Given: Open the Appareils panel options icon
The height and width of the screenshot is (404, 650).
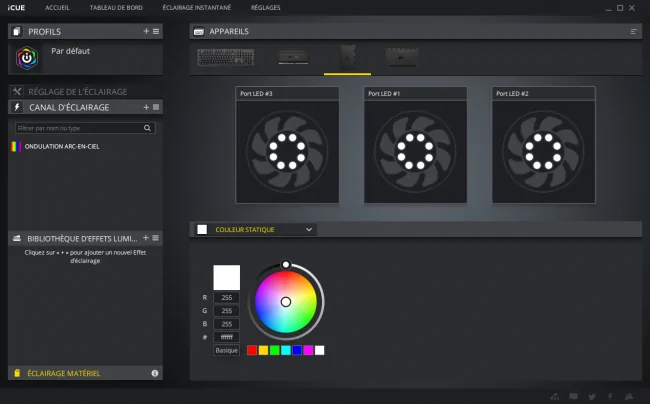Looking at the screenshot, I should point(633,31).
